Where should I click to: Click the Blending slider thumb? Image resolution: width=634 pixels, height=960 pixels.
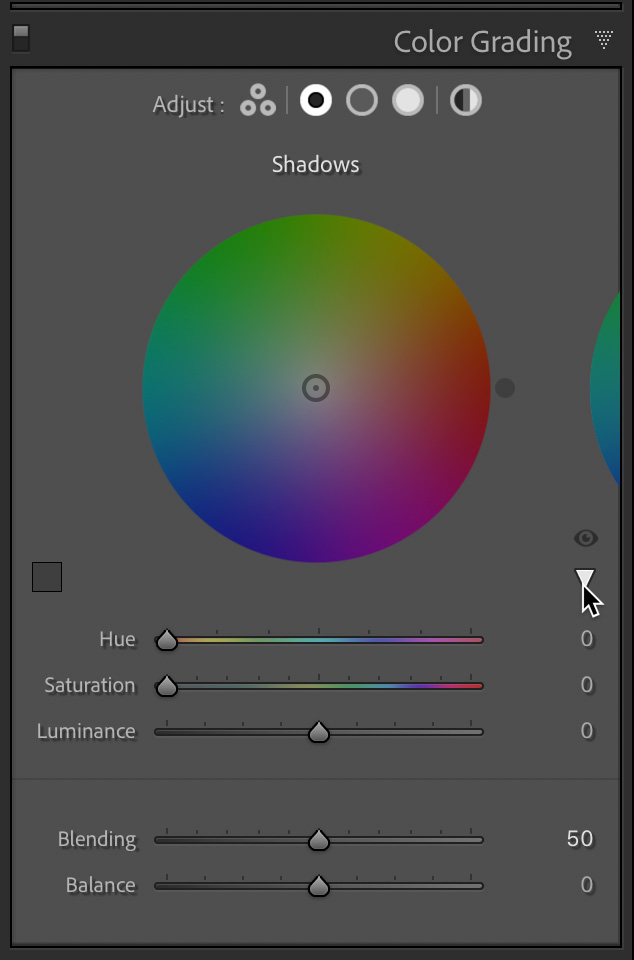319,840
